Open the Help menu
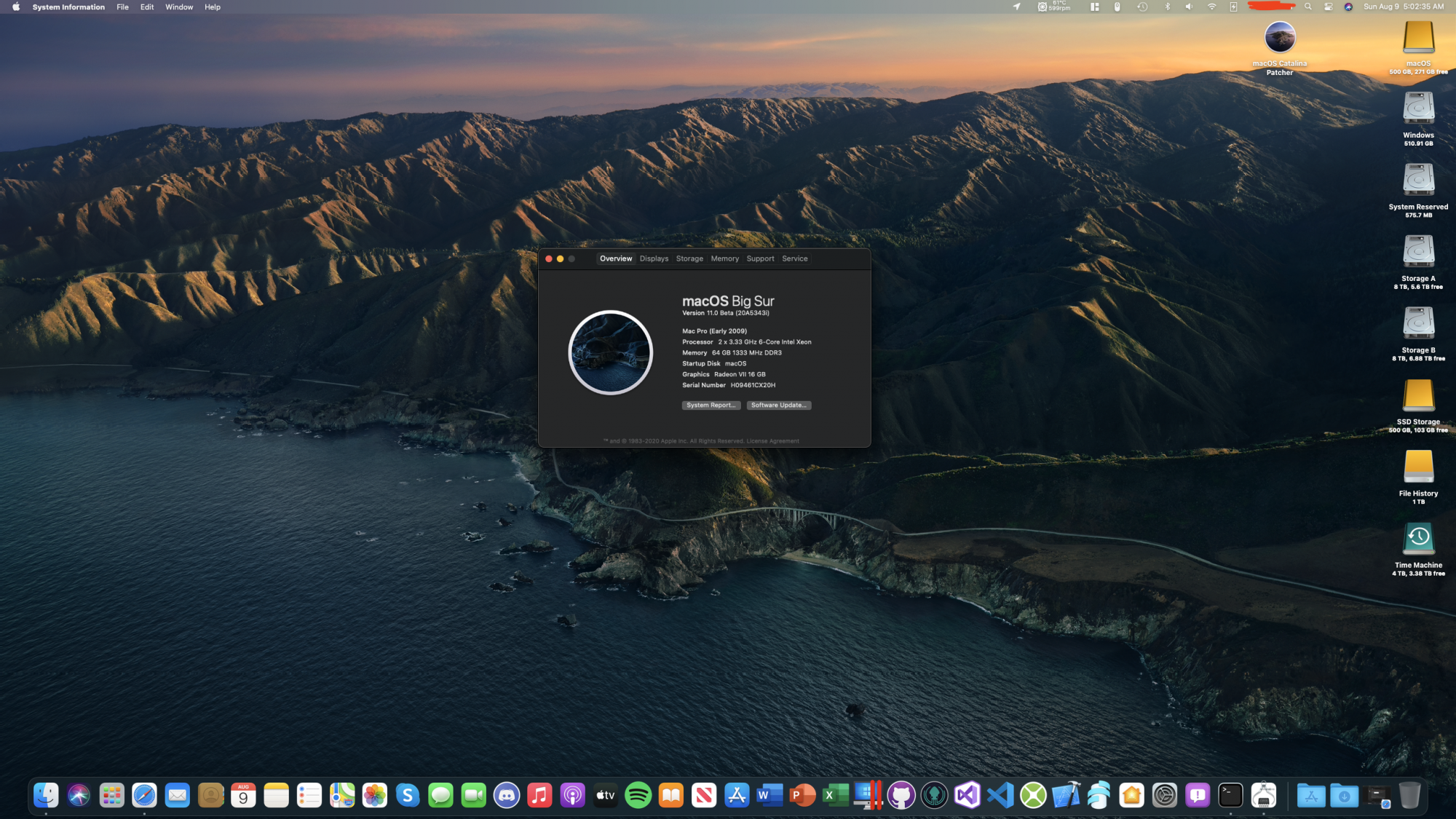Screen dimensions: 1456x819 pos(213,7)
